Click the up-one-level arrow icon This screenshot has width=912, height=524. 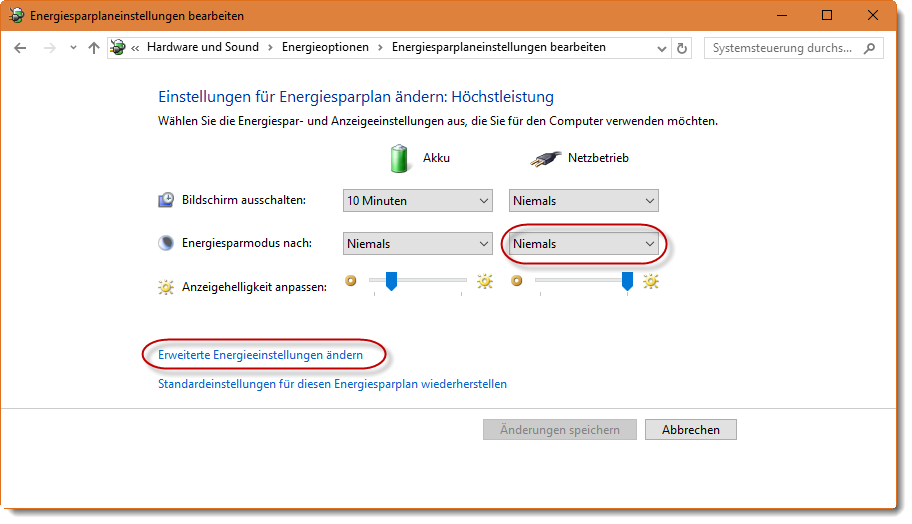(x=94, y=48)
